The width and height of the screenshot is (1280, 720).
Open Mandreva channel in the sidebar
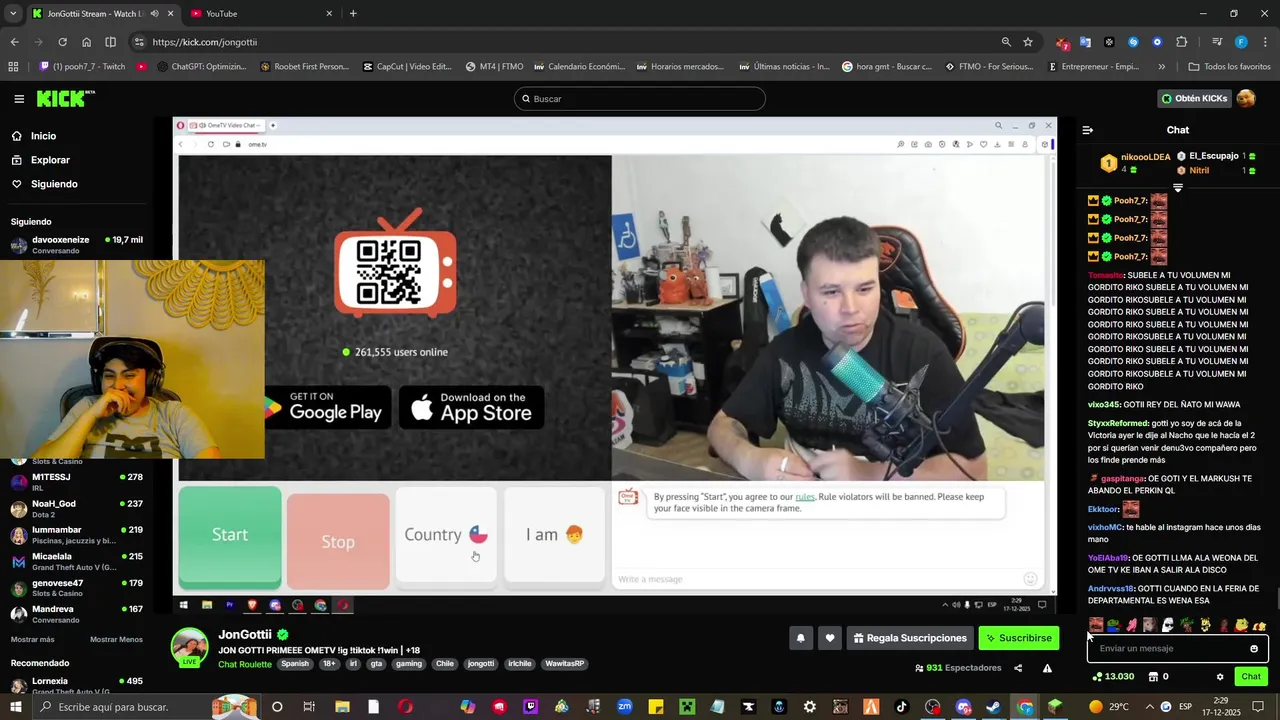tap(78, 614)
